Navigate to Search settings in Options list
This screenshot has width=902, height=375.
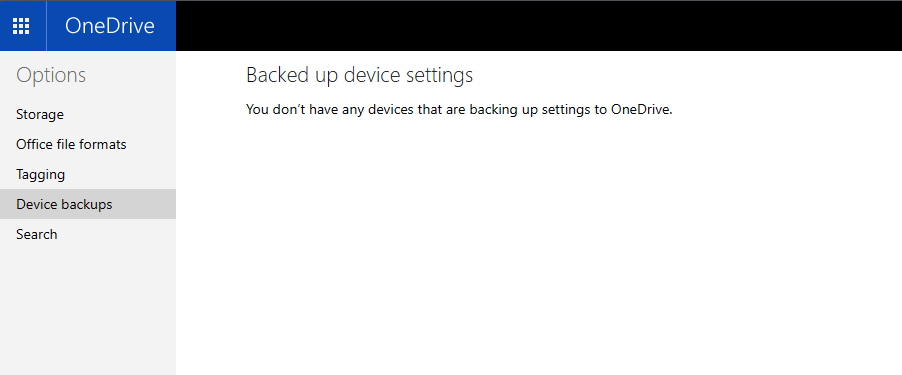tap(36, 234)
